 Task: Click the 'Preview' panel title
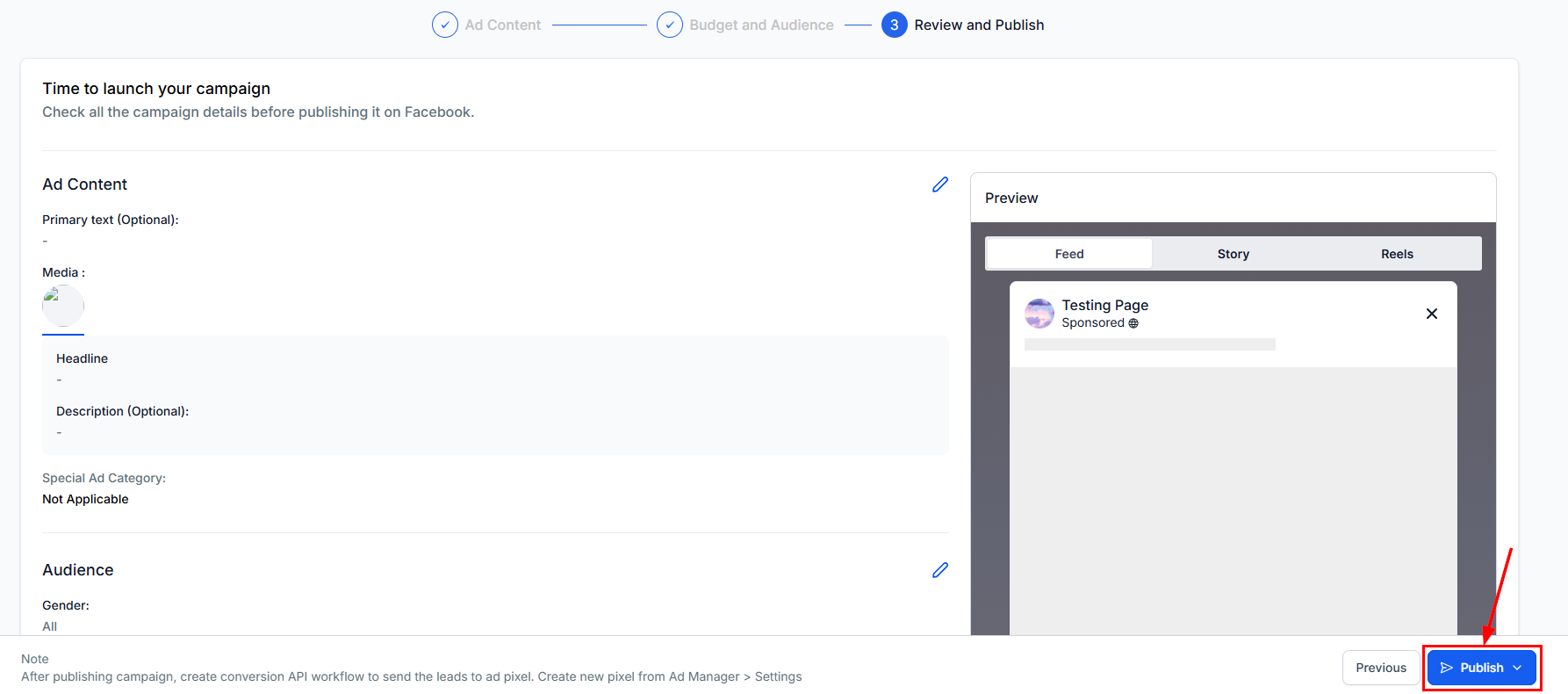click(1011, 198)
